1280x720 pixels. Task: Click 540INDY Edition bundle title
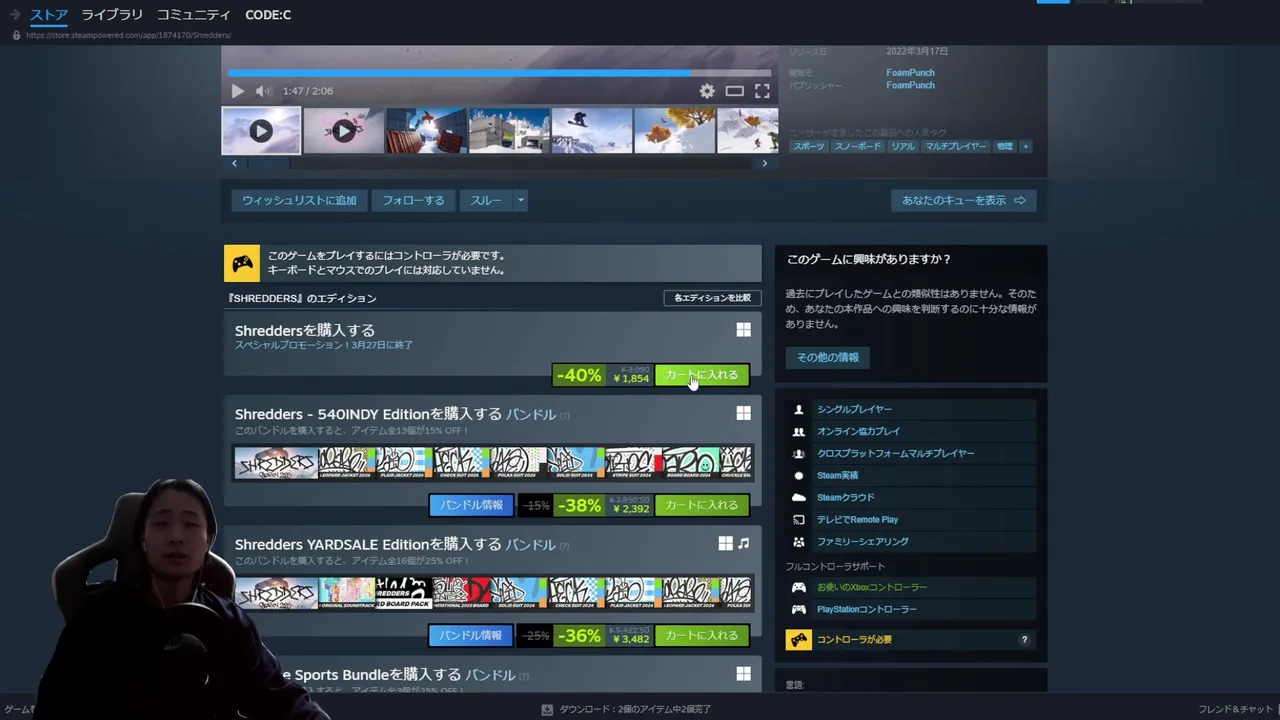click(395, 414)
